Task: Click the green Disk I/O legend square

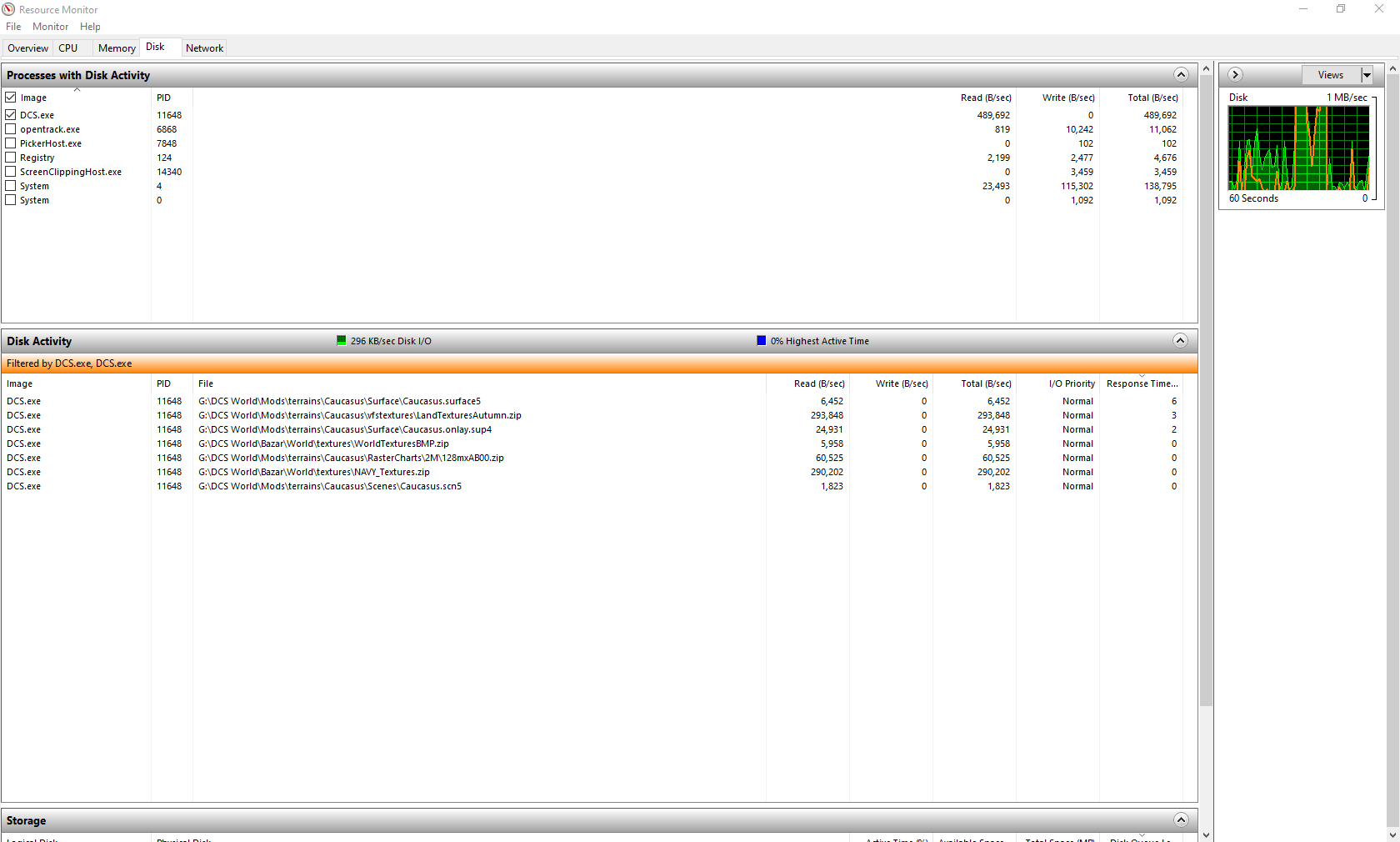Action: coord(341,340)
